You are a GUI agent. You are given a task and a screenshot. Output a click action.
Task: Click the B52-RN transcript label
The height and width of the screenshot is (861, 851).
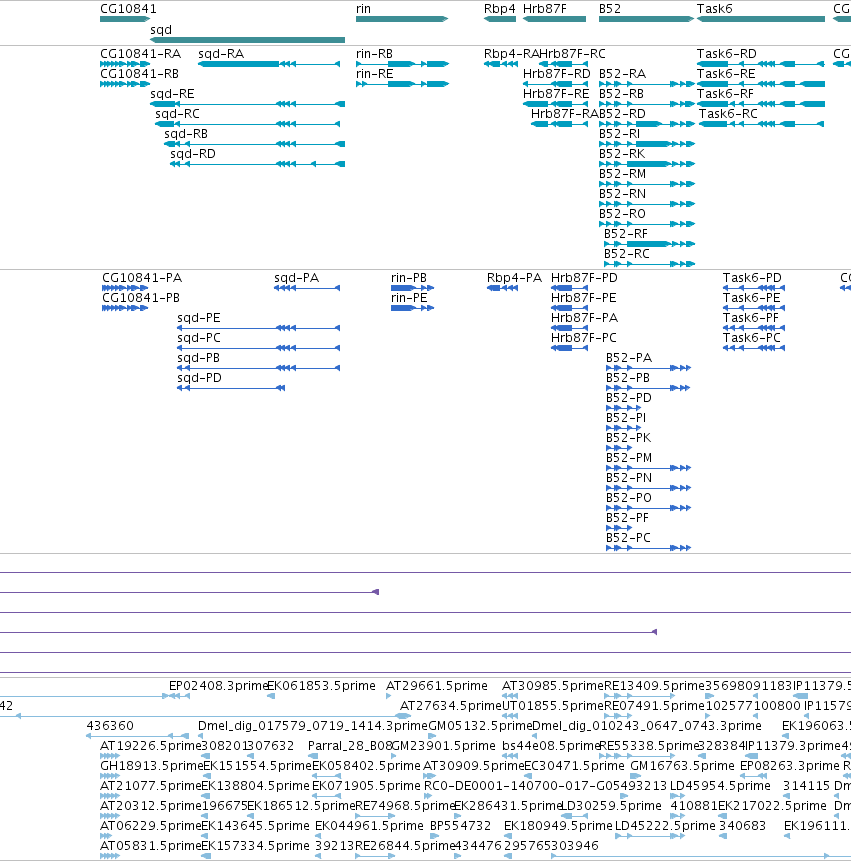tap(623, 193)
